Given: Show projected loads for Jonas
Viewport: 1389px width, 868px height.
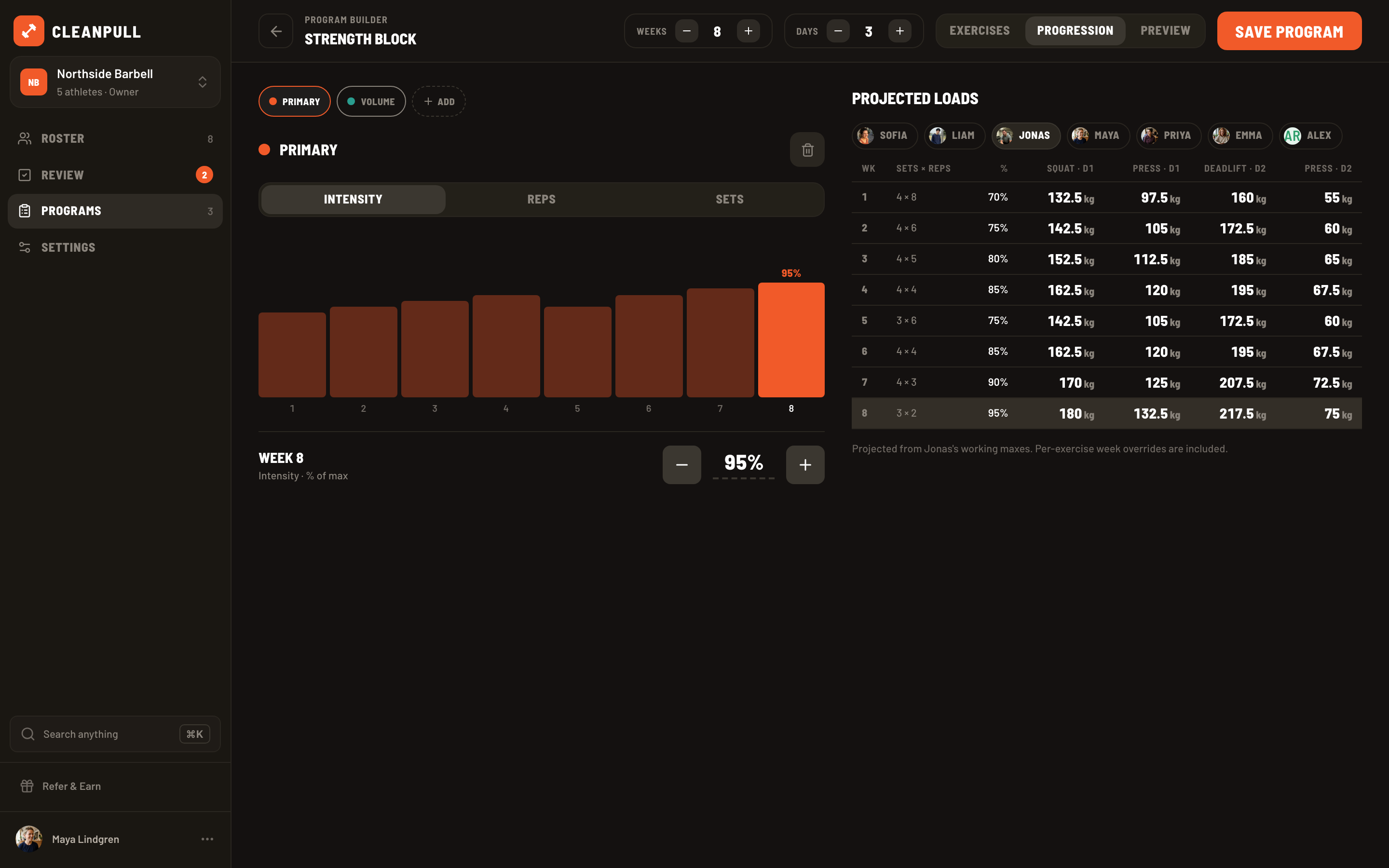Looking at the screenshot, I should point(1026,136).
